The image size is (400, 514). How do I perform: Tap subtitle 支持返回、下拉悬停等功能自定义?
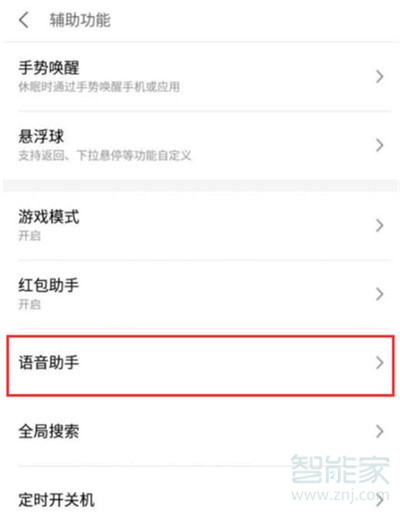pyautogui.click(x=105, y=155)
